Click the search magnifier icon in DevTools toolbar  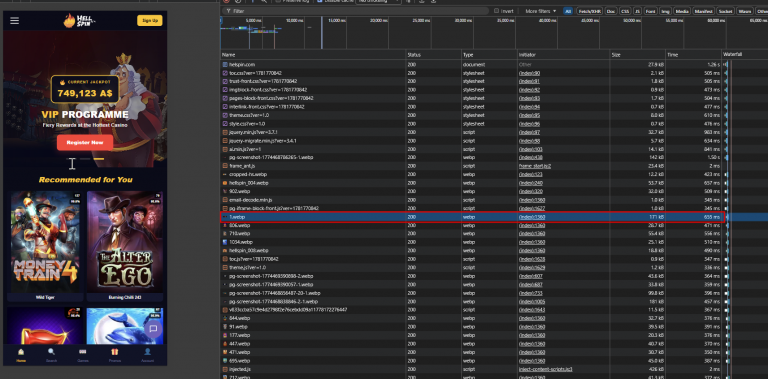point(264,1)
